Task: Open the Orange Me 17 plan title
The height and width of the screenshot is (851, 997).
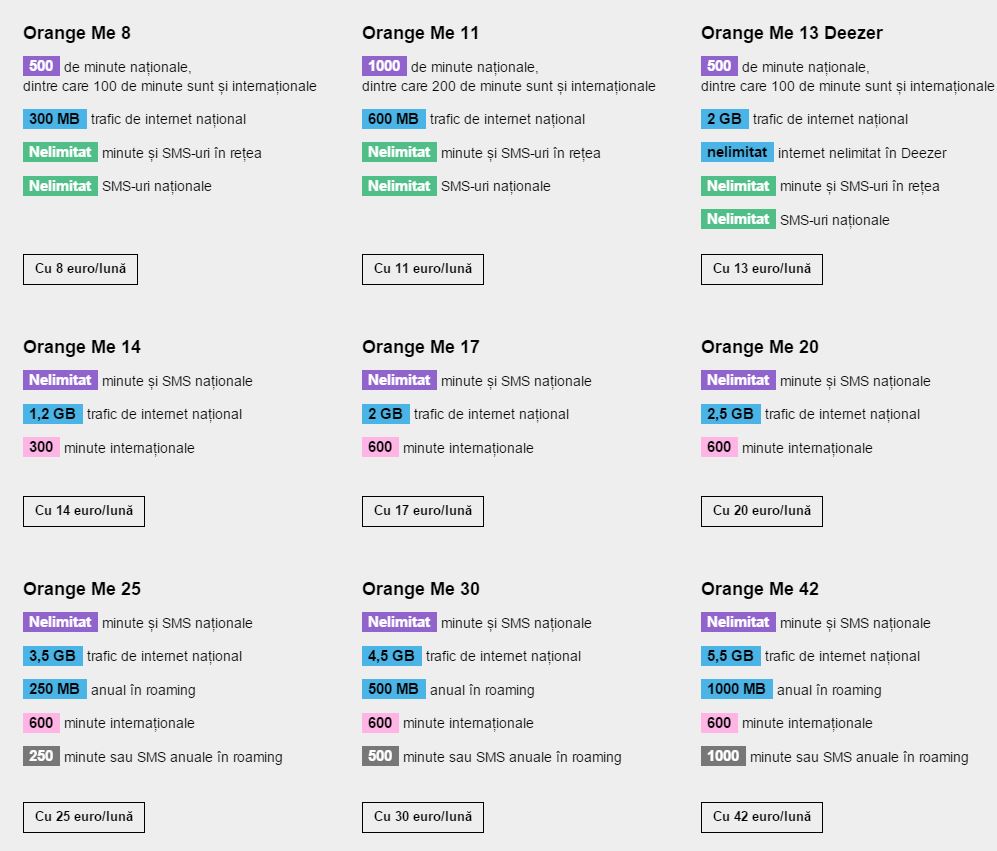Action: pyautogui.click(x=420, y=347)
